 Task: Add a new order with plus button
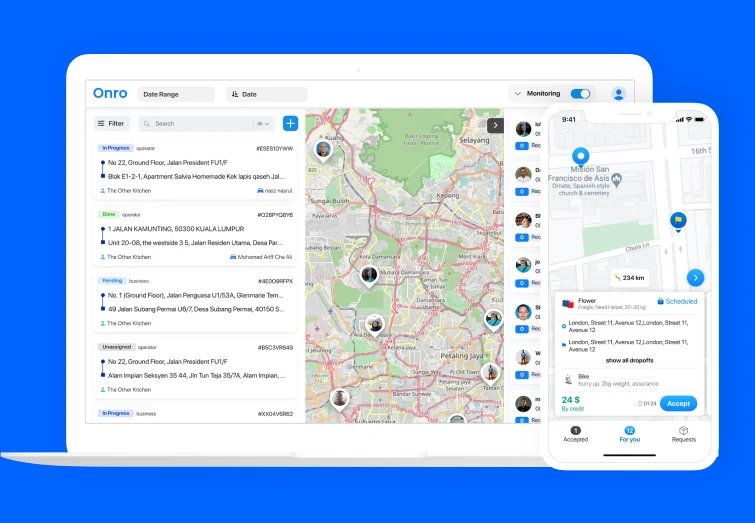click(290, 123)
